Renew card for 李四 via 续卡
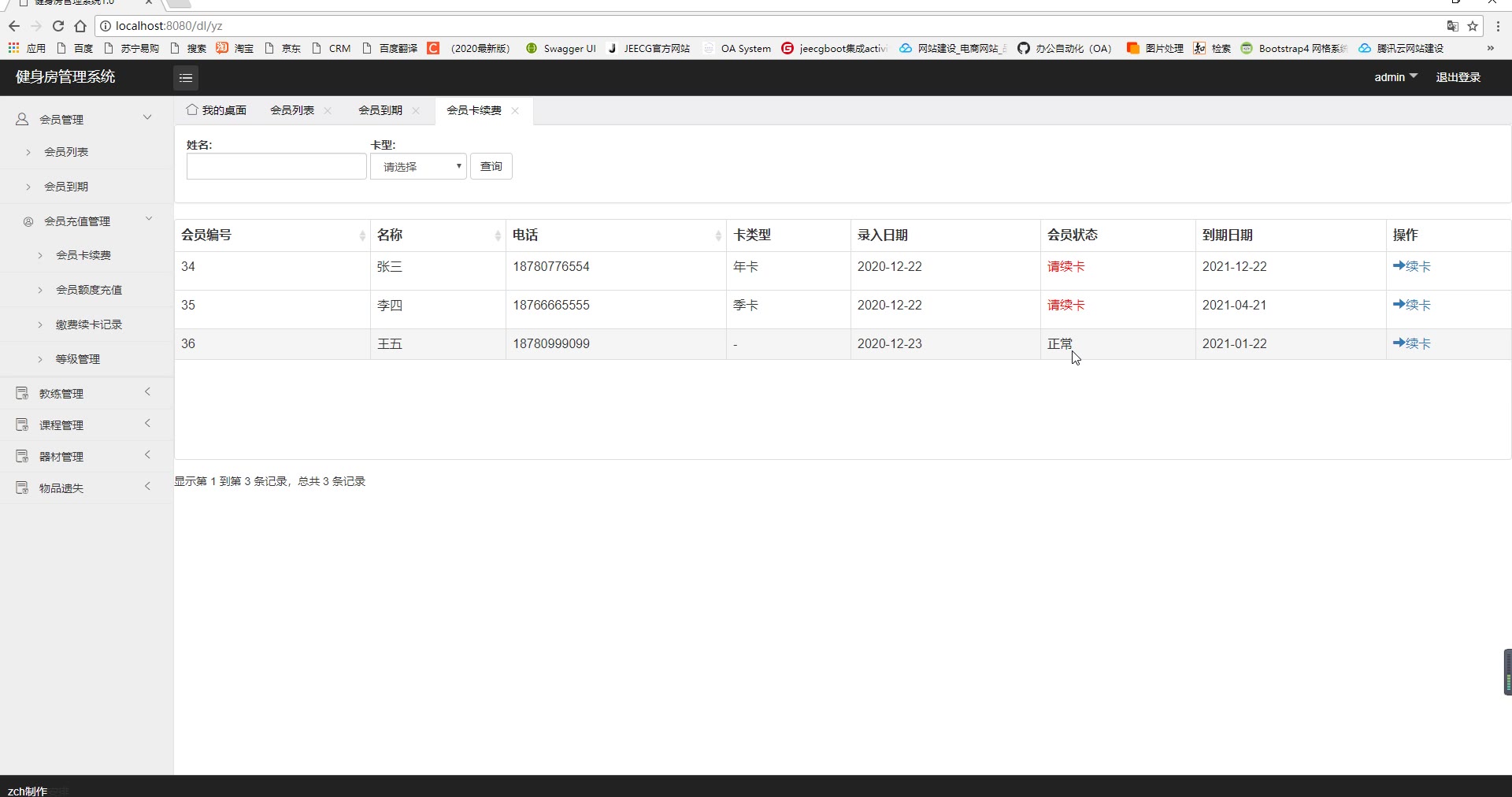Image resolution: width=1512 pixels, height=797 pixels. [1412, 305]
